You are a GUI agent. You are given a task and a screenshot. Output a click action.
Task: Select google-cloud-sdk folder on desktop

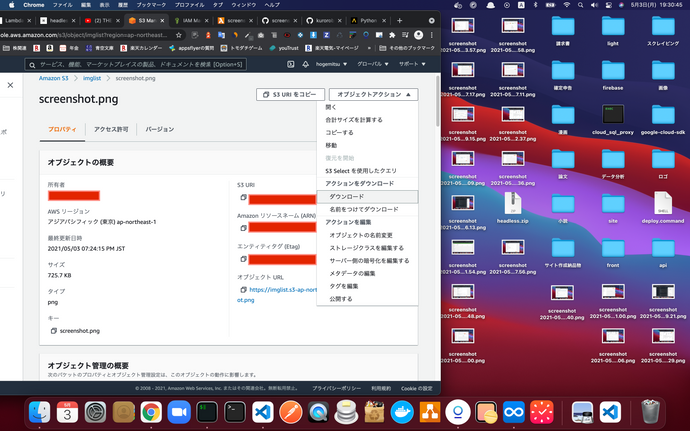(663, 119)
